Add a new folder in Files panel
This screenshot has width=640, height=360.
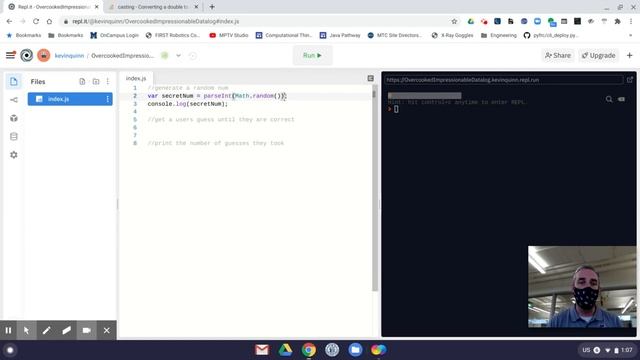(x=96, y=82)
